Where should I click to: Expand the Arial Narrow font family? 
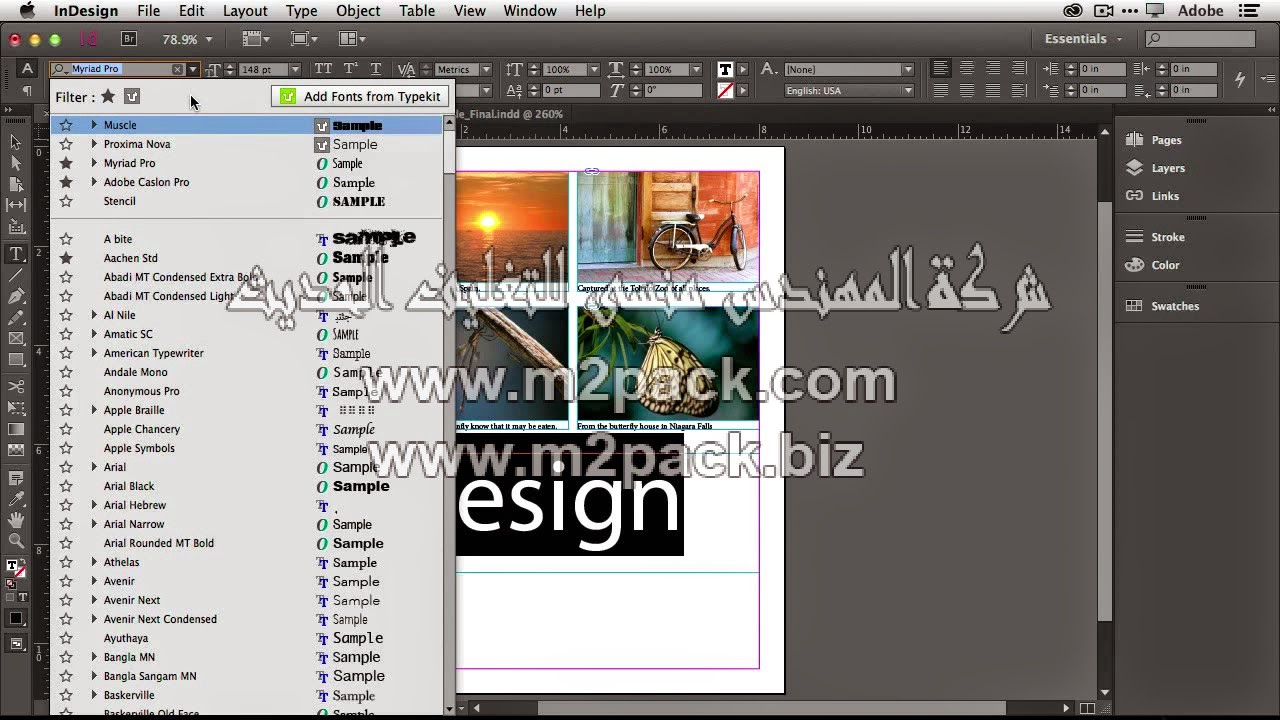pos(94,524)
